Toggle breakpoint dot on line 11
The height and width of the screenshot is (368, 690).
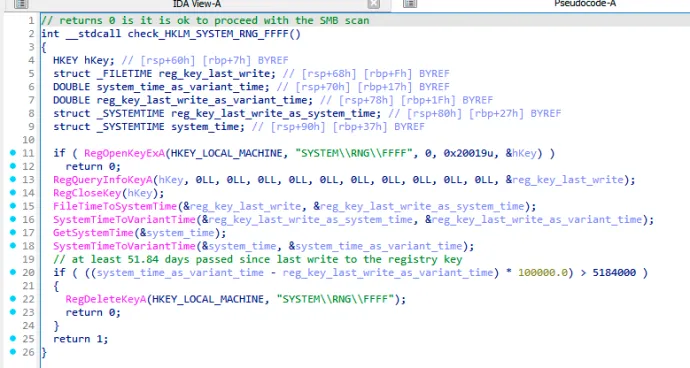coord(13,153)
